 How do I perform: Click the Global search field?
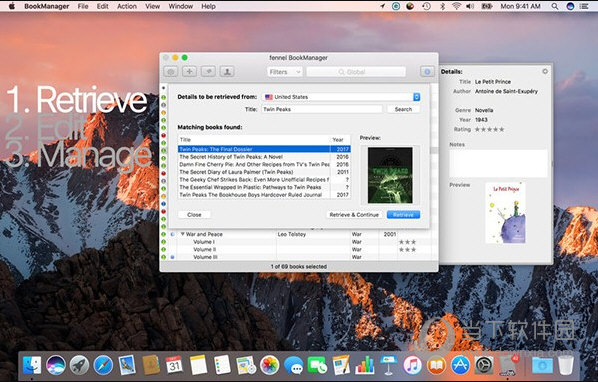(x=356, y=72)
